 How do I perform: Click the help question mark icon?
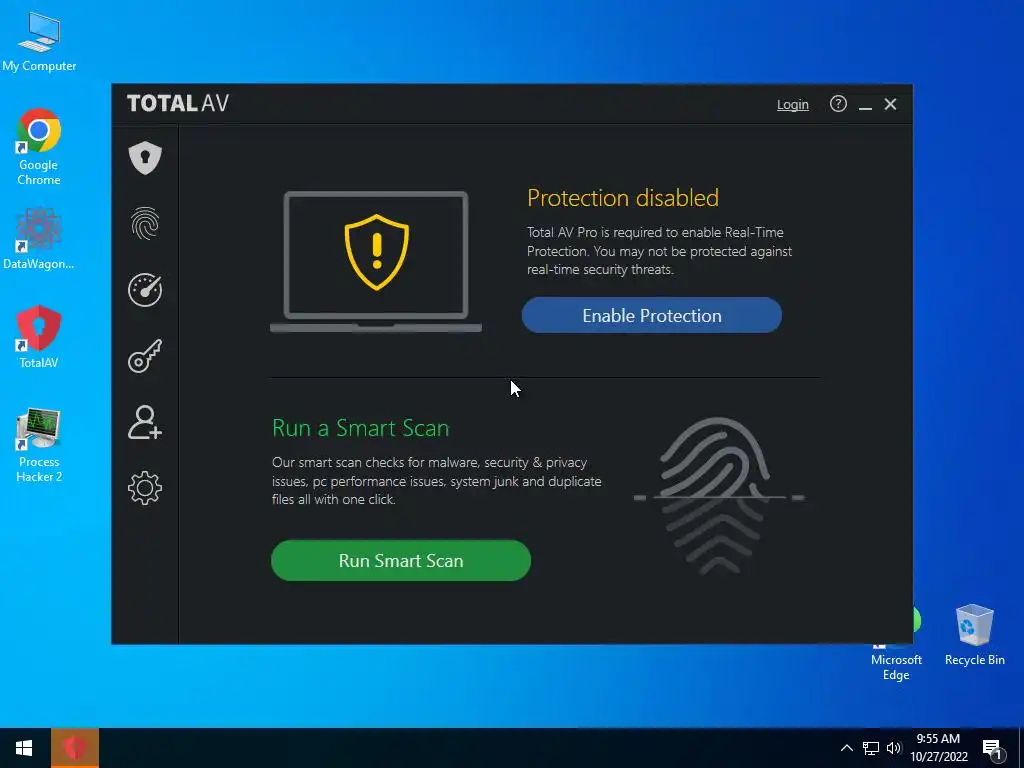click(x=838, y=104)
